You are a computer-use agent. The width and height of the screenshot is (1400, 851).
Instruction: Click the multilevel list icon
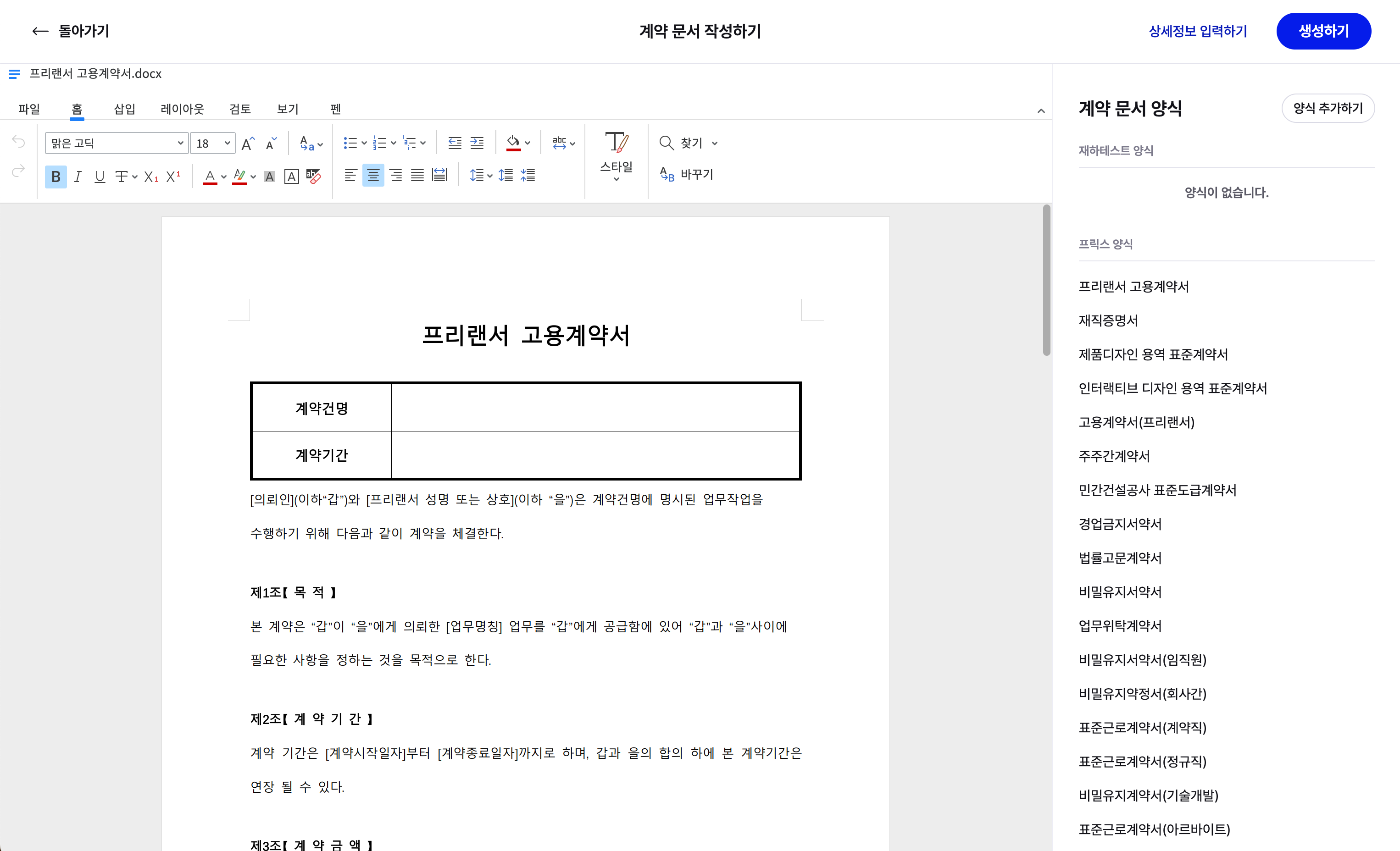(x=409, y=143)
